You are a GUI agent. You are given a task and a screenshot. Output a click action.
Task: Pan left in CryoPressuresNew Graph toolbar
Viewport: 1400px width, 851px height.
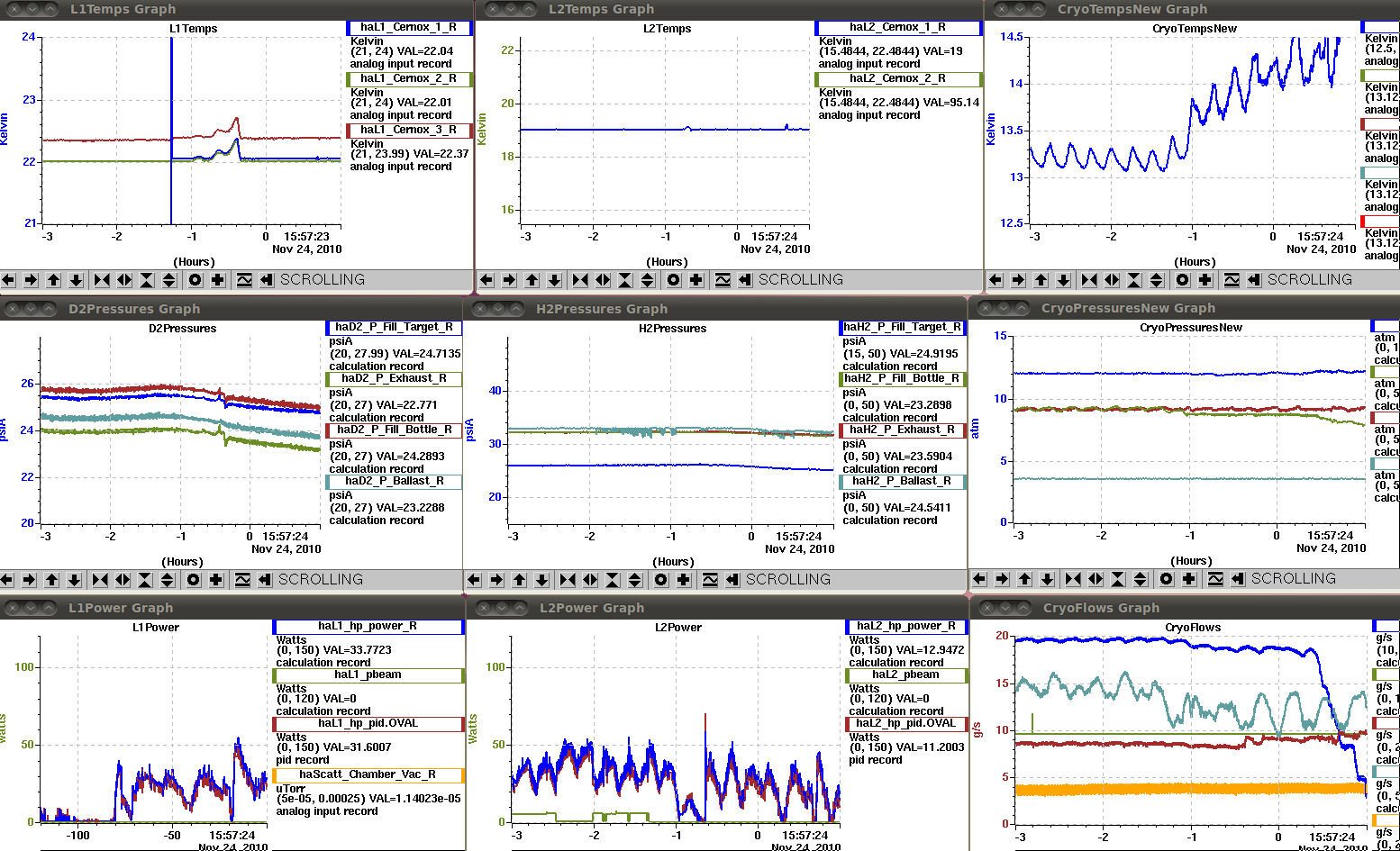click(x=980, y=579)
